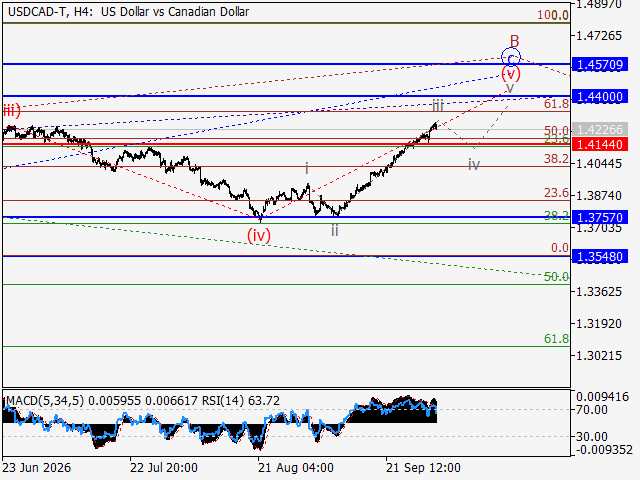The image size is (640, 480).
Task: Click the MACD(5,34,5) indicator label
Action: click(x=45, y=401)
